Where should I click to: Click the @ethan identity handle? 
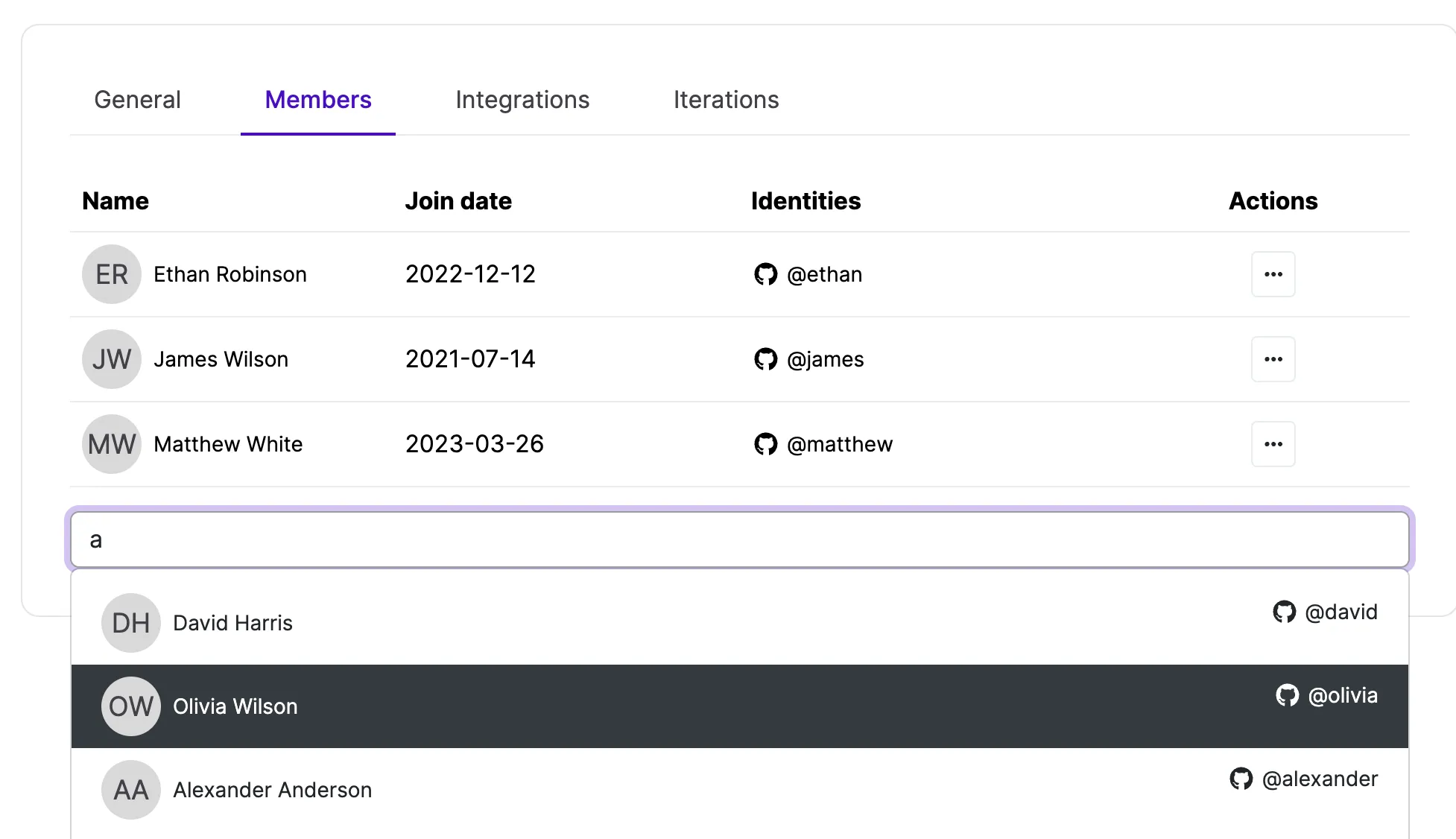pyautogui.click(x=824, y=274)
